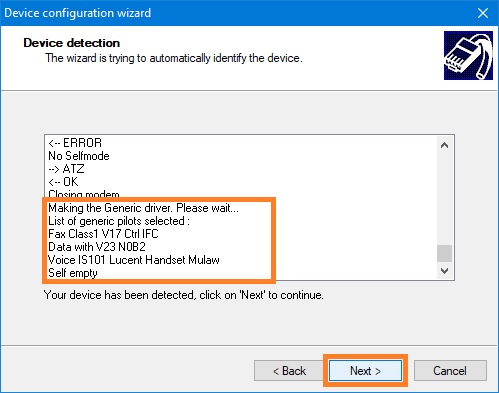Screen dimensions: 499x393
Task: Click the scrollbar track above the thumb
Action: coord(444,199)
